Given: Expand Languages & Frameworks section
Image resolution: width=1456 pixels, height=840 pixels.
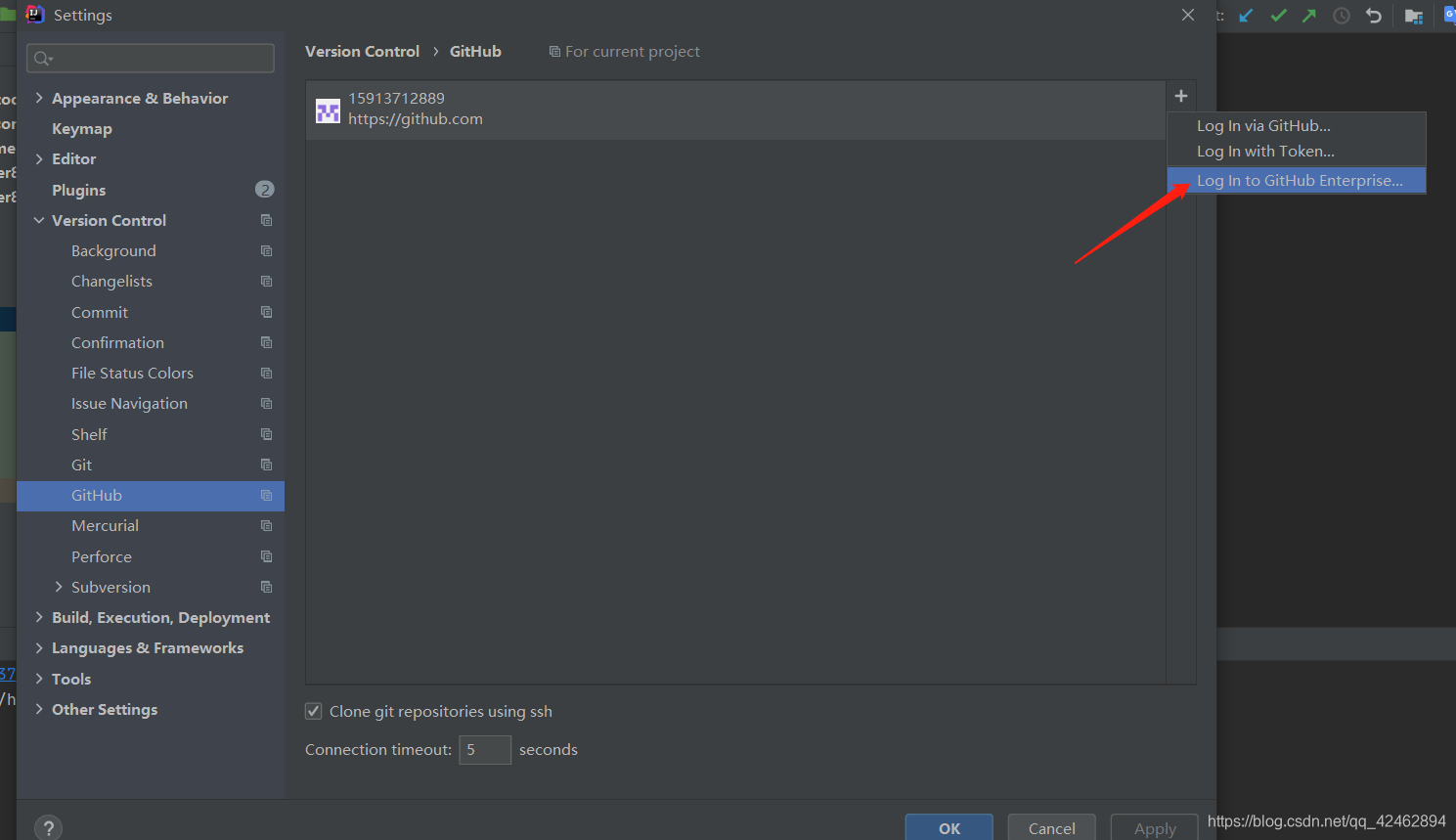Looking at the screenshot, I should coord(39,647).
